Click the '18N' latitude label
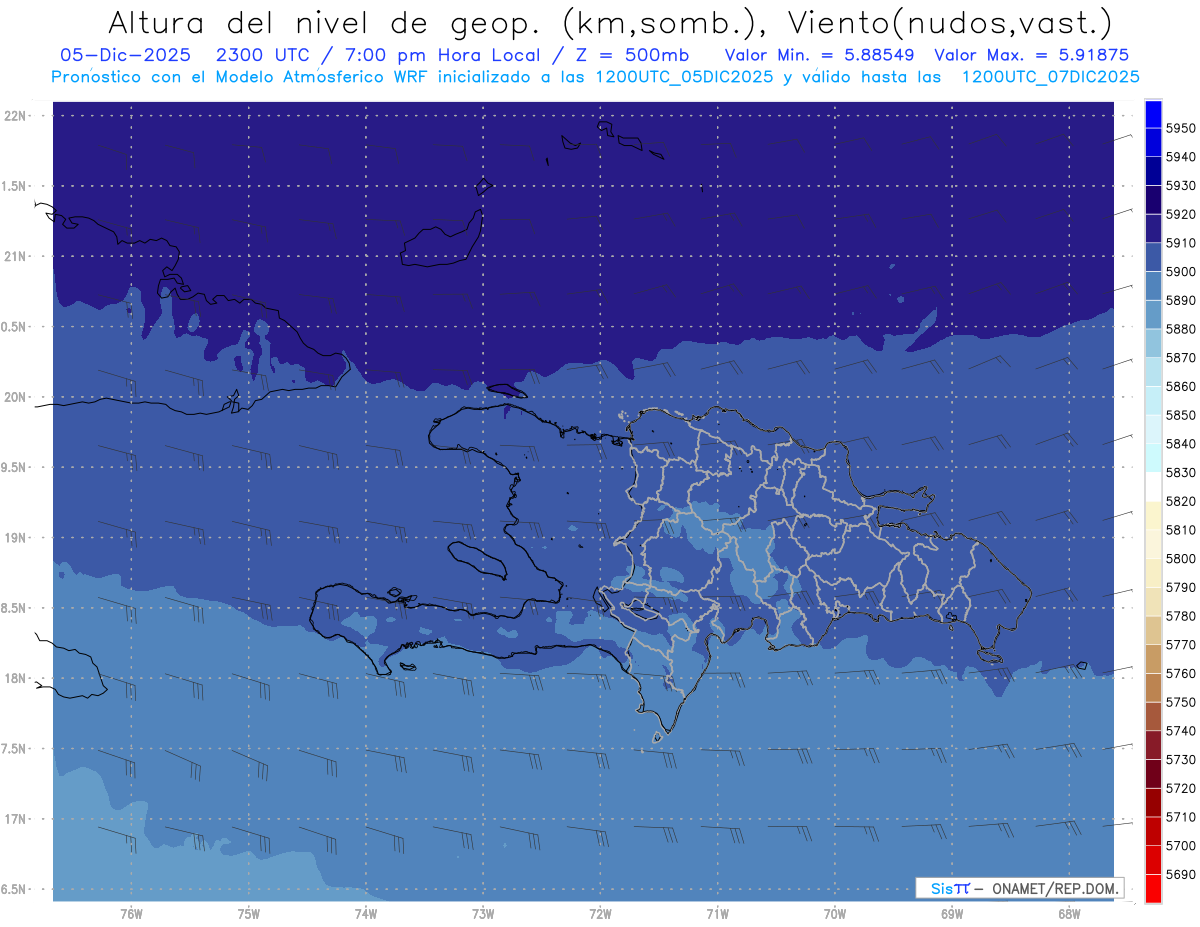Image resolution: width=1200 pixels, height=927 pixels. (x=16, y=679)
